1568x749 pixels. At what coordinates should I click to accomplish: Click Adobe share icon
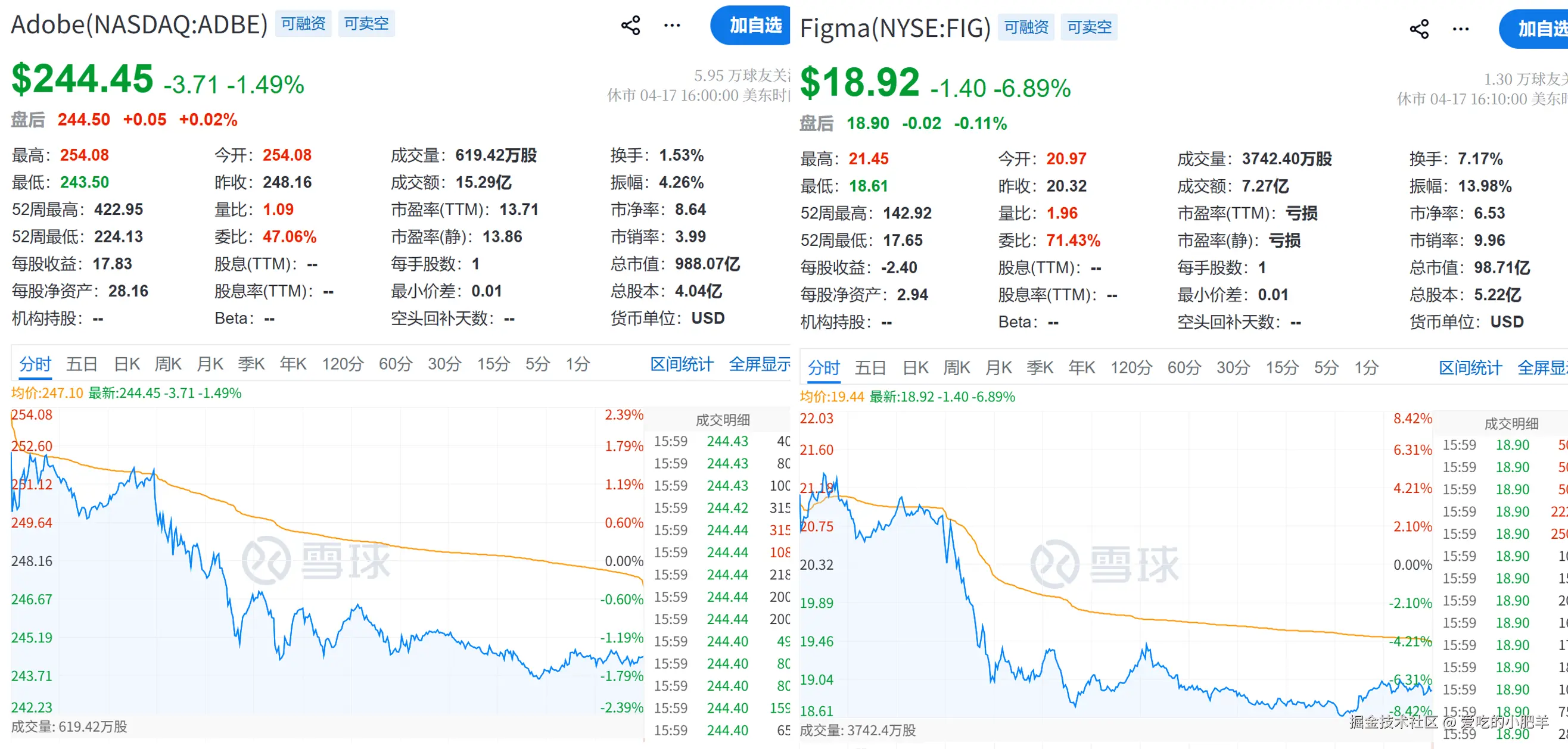631,26
